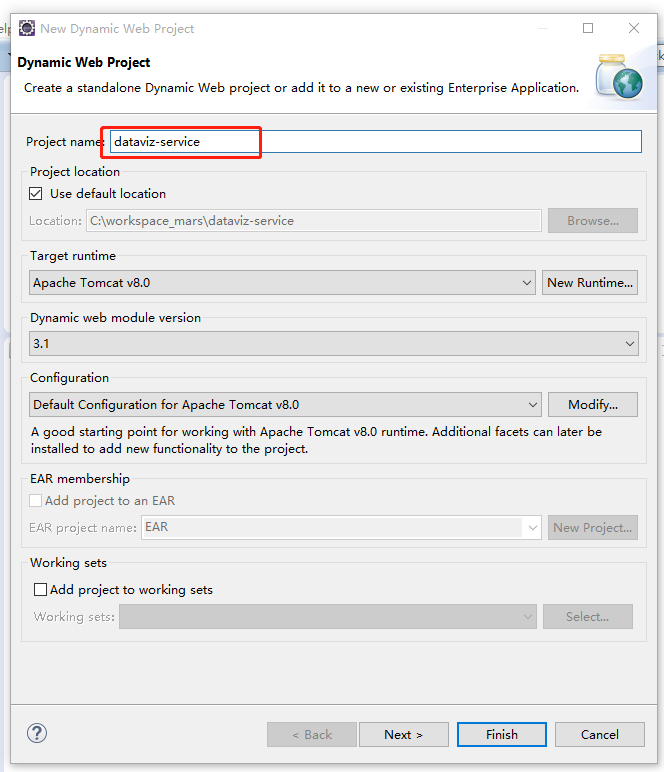Click 'A good starting point' description text
Image resolution: width=664 pixels, height=772 pixels.
point(316,440)
